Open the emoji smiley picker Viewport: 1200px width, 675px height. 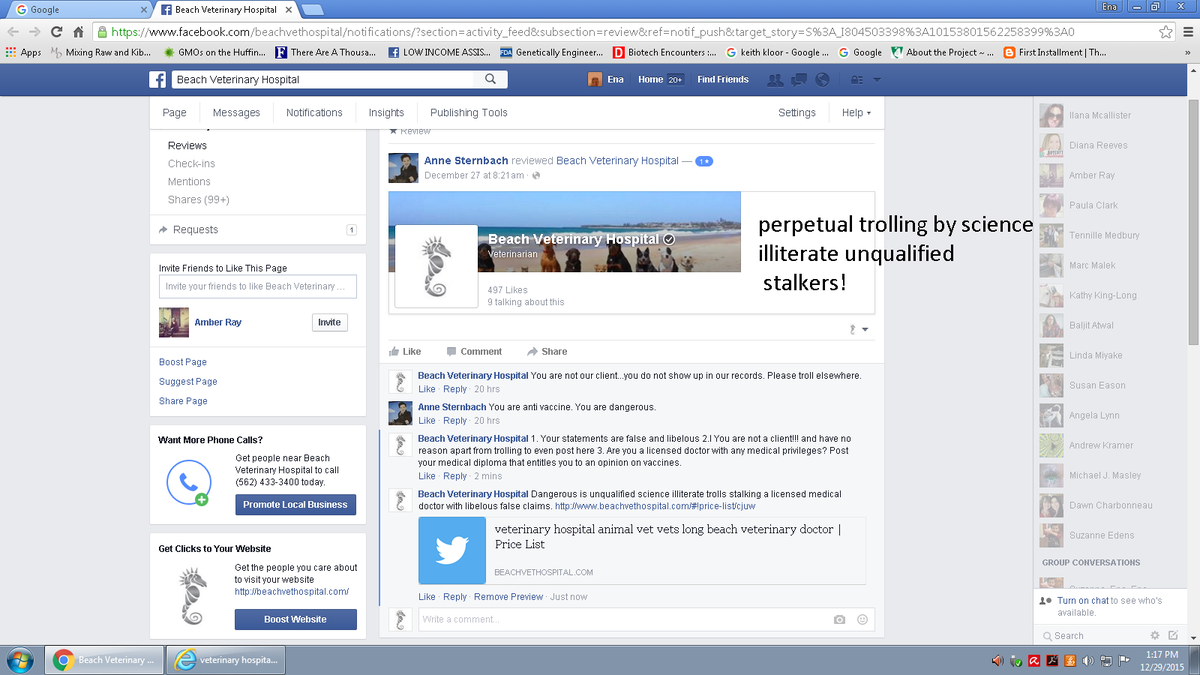tap(862, 619)
